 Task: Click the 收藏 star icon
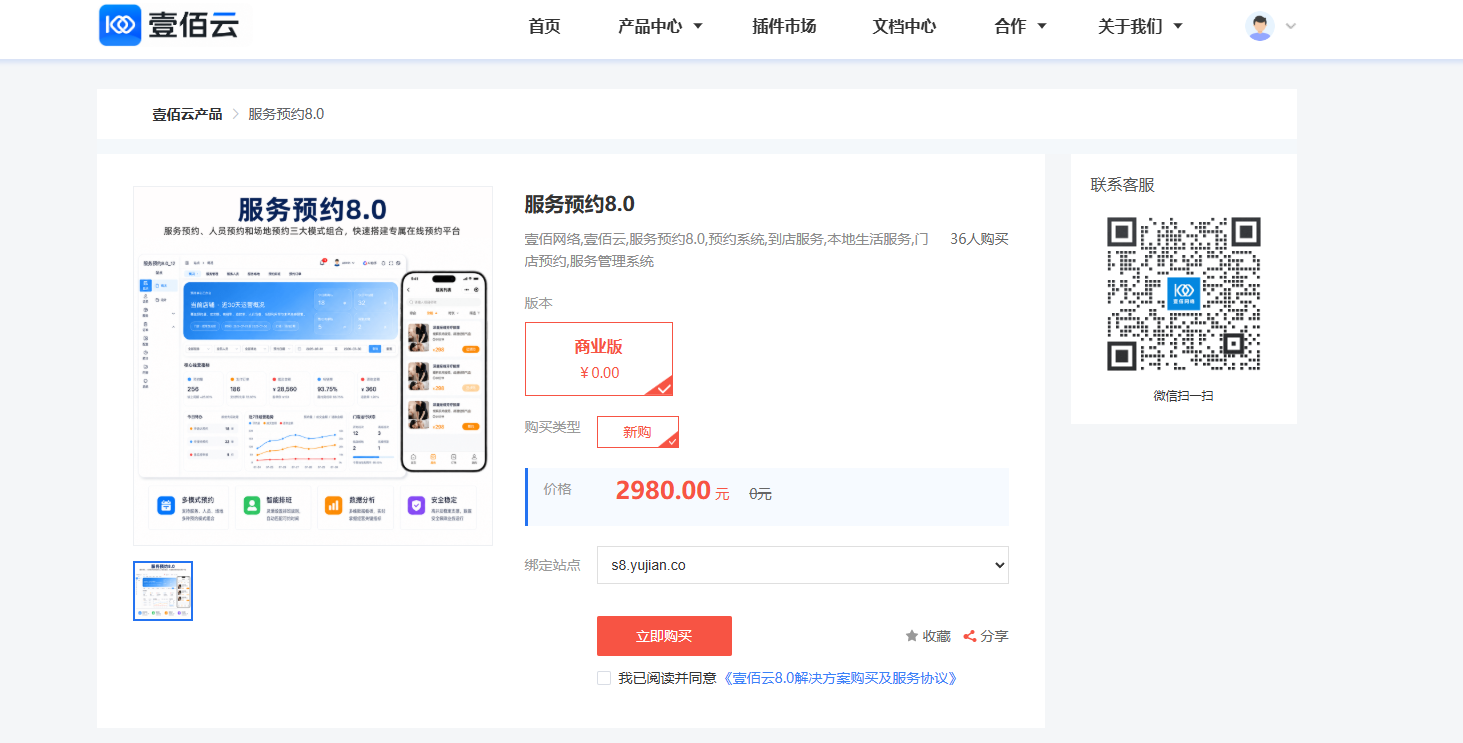coord(911,636)
